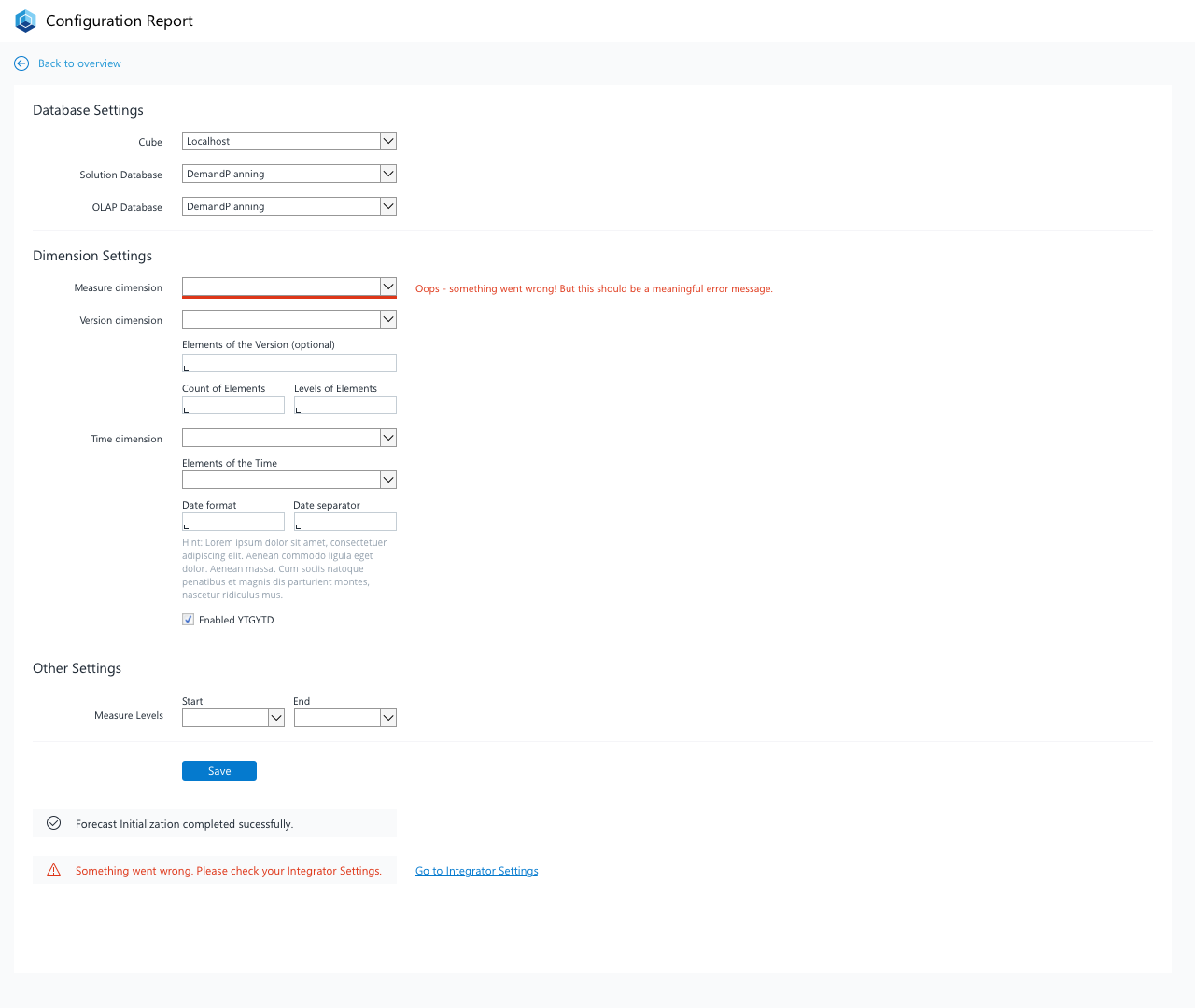The height and width of the screenshot is (1008, 1195).
Task: Toggle the Enabled YTGYTD checkbox
Action: click(x=189, y=620)
